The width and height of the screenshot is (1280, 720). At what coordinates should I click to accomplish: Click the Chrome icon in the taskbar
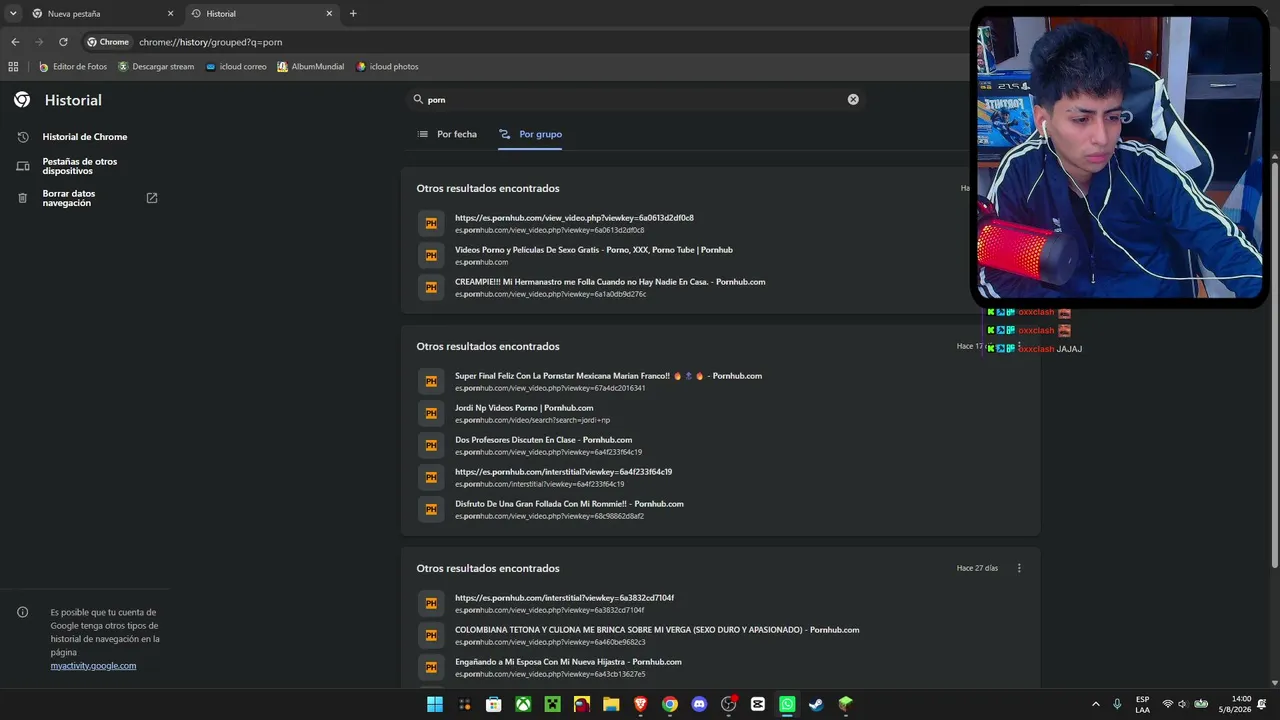point(670,704)
